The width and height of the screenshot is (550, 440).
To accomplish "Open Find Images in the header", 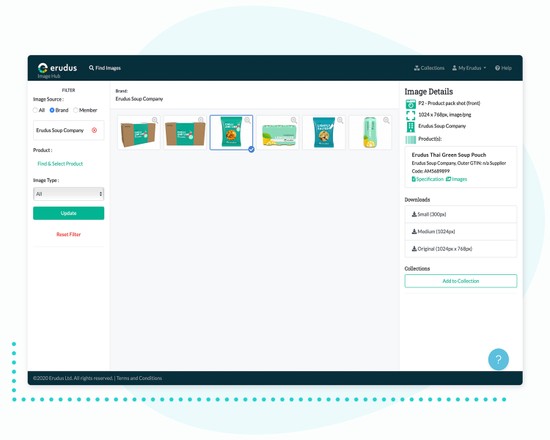I will pyautogui.click(x=105, y=68).
